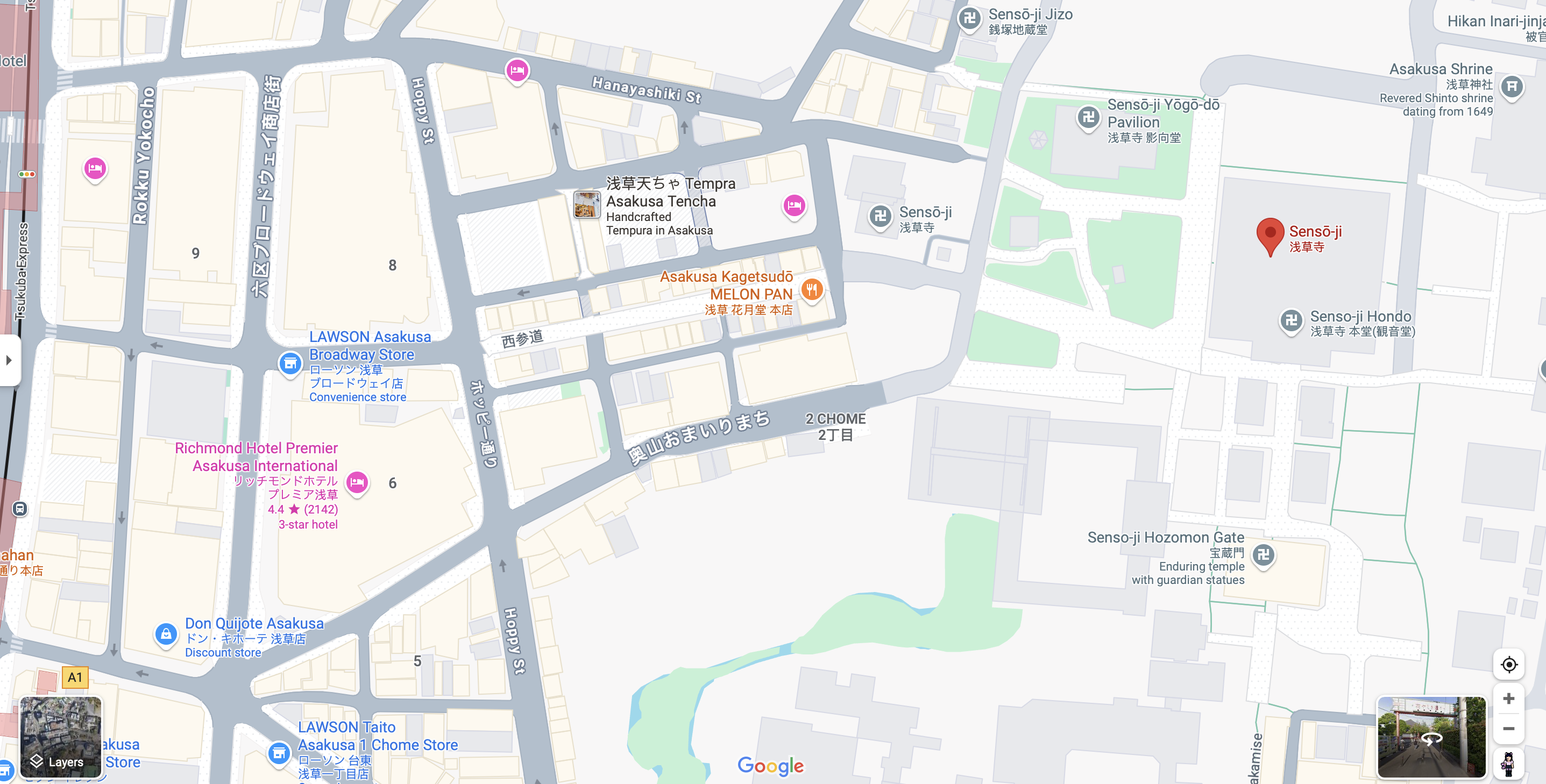Expand the collapsed side panel arrow
This screenshot has width=1546, height=784.
9,360
